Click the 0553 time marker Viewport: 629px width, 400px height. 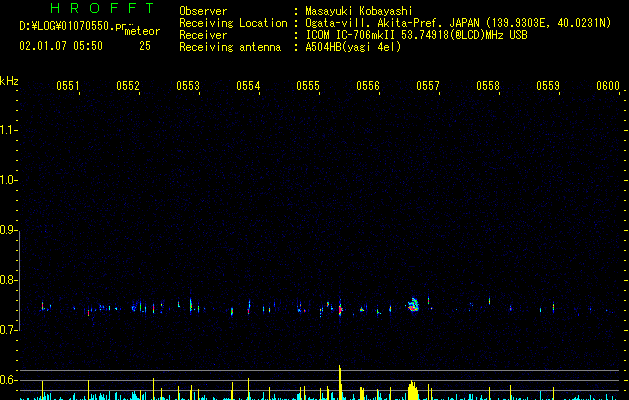[188, 85]
